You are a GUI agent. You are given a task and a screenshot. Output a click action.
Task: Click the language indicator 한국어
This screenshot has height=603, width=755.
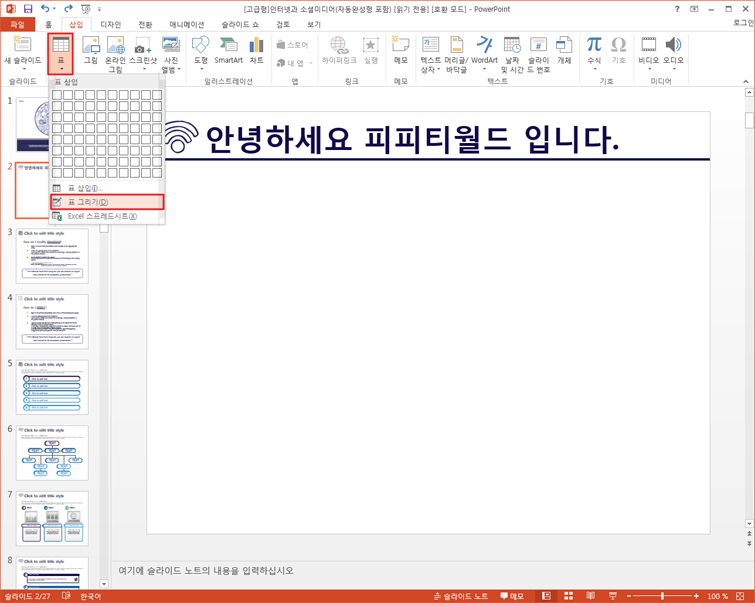coord(91,596)
